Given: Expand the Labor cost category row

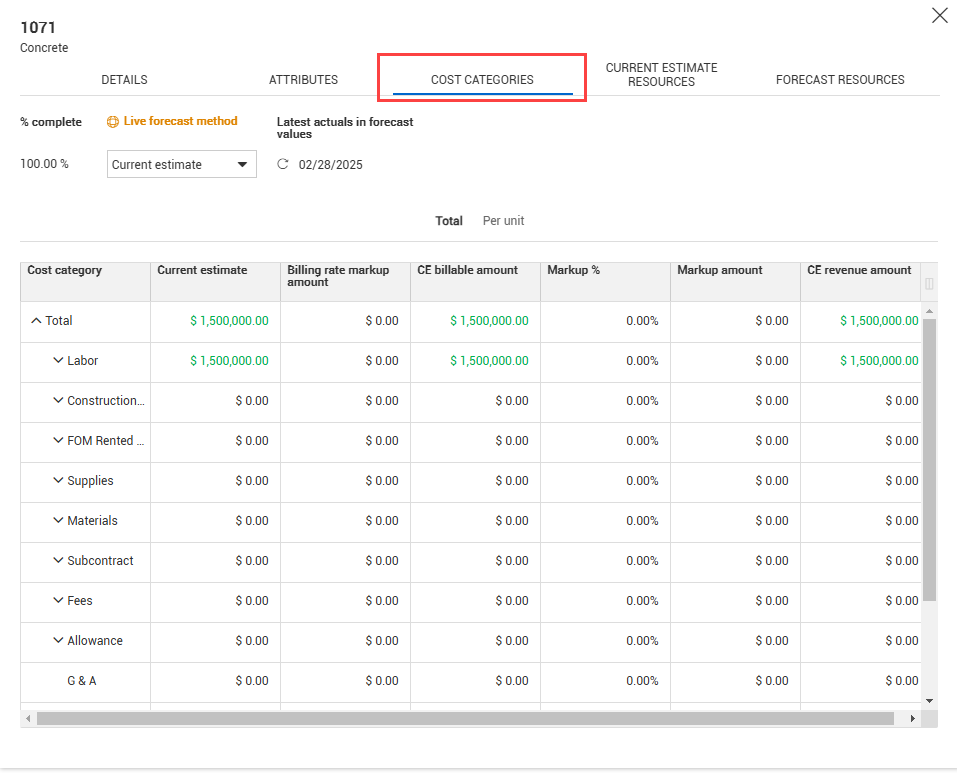Looking at the screenshot, I should (58, 361).
